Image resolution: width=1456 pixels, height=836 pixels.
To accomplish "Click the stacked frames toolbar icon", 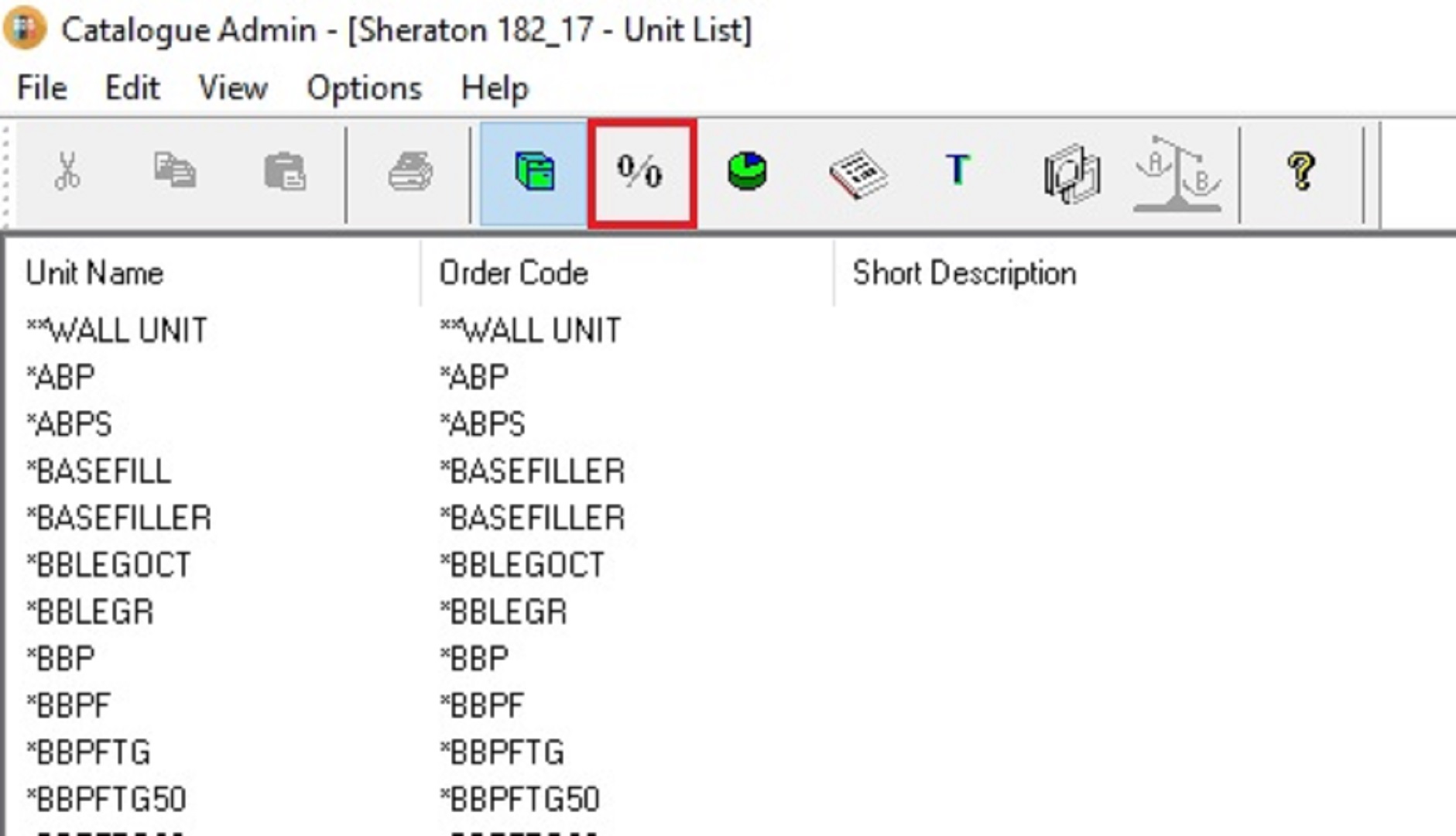I will tap(1072, 173).
